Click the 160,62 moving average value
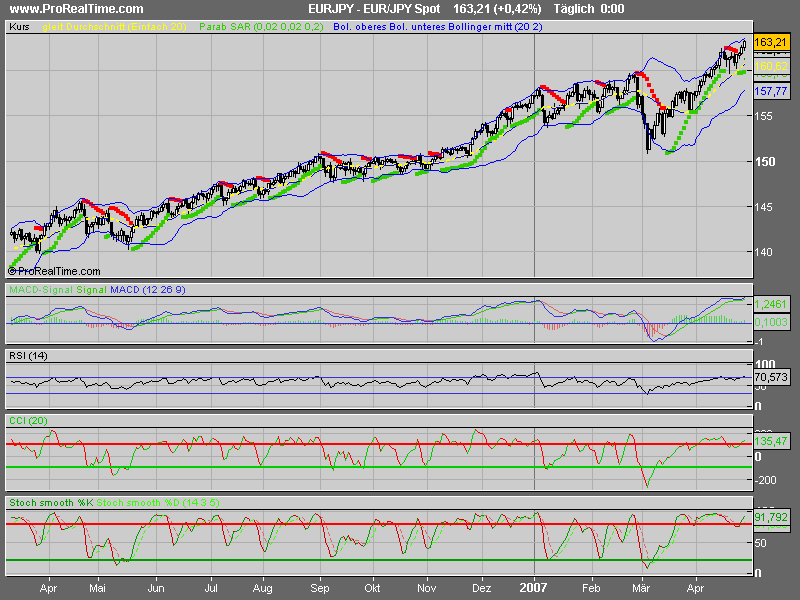 coord(770,66)
